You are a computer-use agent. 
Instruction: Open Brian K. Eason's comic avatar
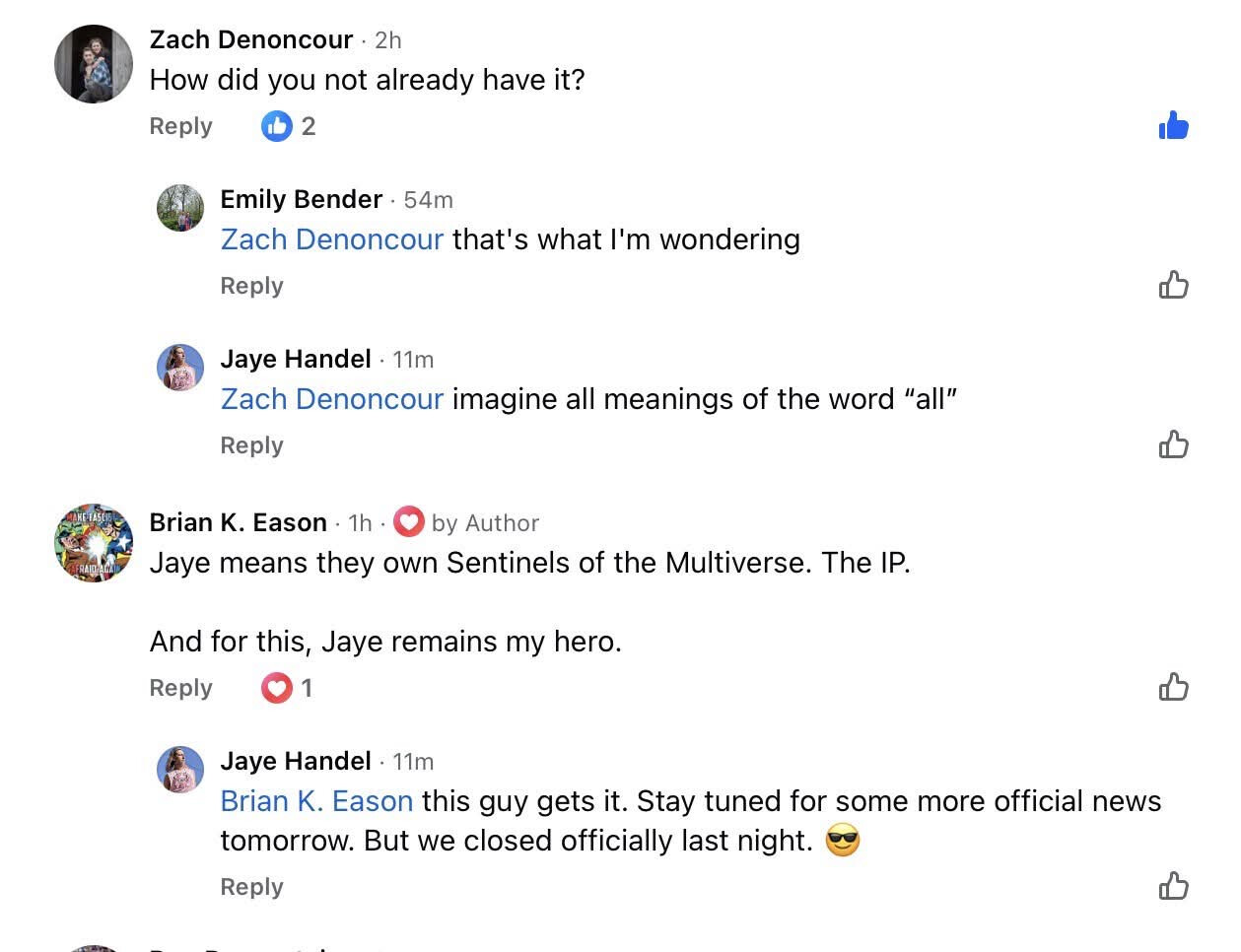pyautogui.click(x=94, y=543)
